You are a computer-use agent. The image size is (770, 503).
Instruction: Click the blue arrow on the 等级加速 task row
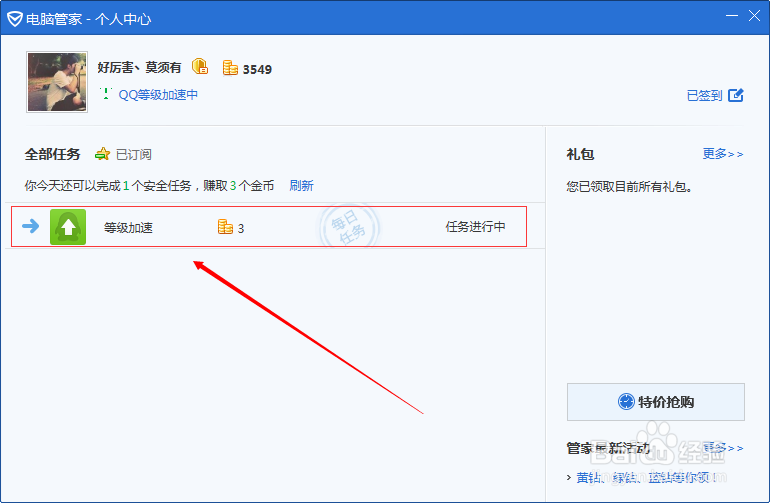pyautogui.click(x=30, y=226)
